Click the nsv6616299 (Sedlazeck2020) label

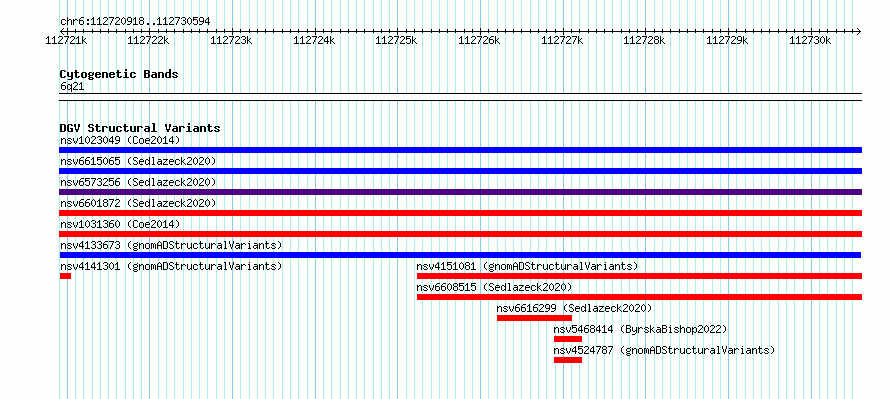574,308
